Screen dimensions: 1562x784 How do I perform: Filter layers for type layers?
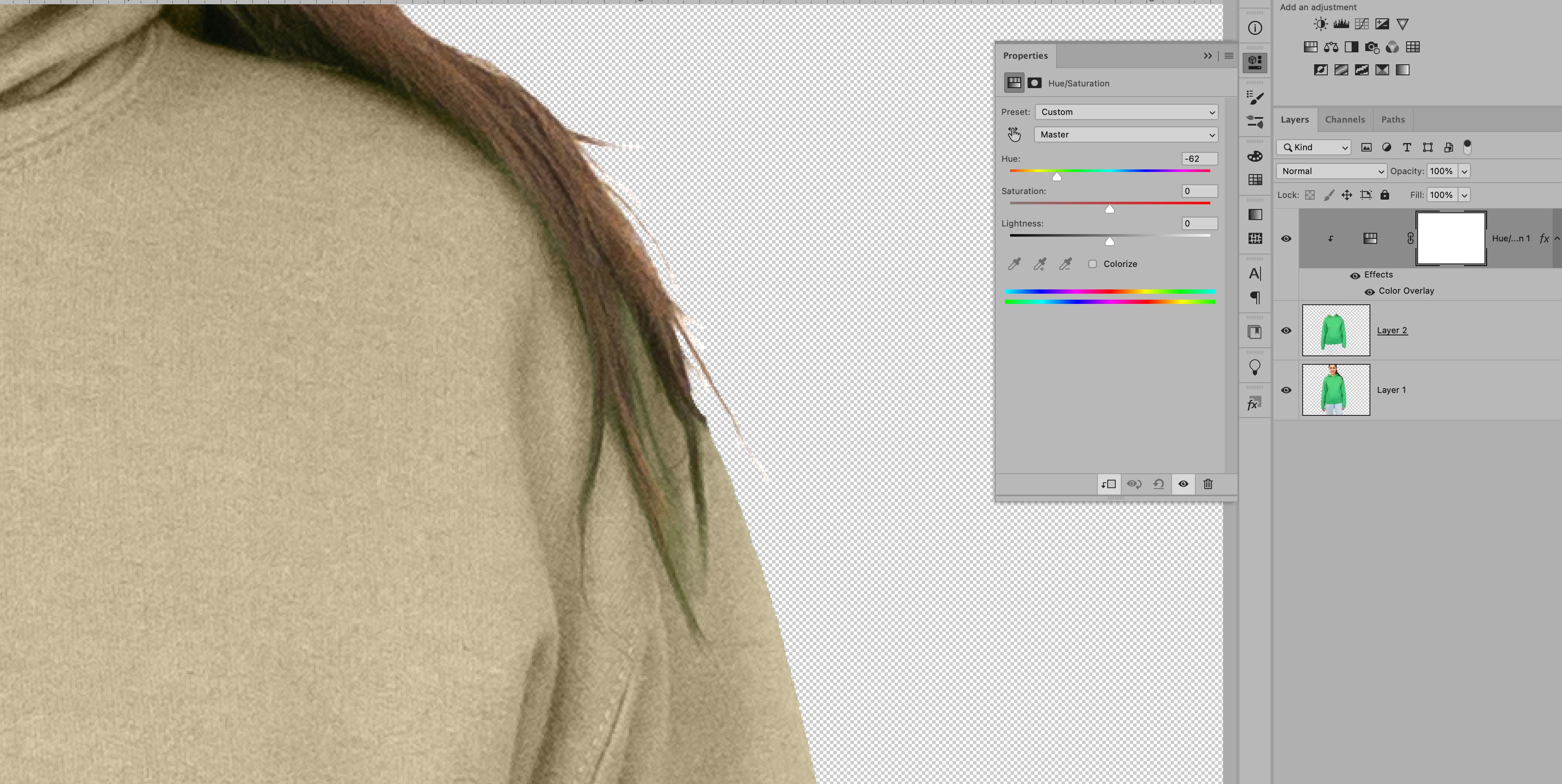1407,147
